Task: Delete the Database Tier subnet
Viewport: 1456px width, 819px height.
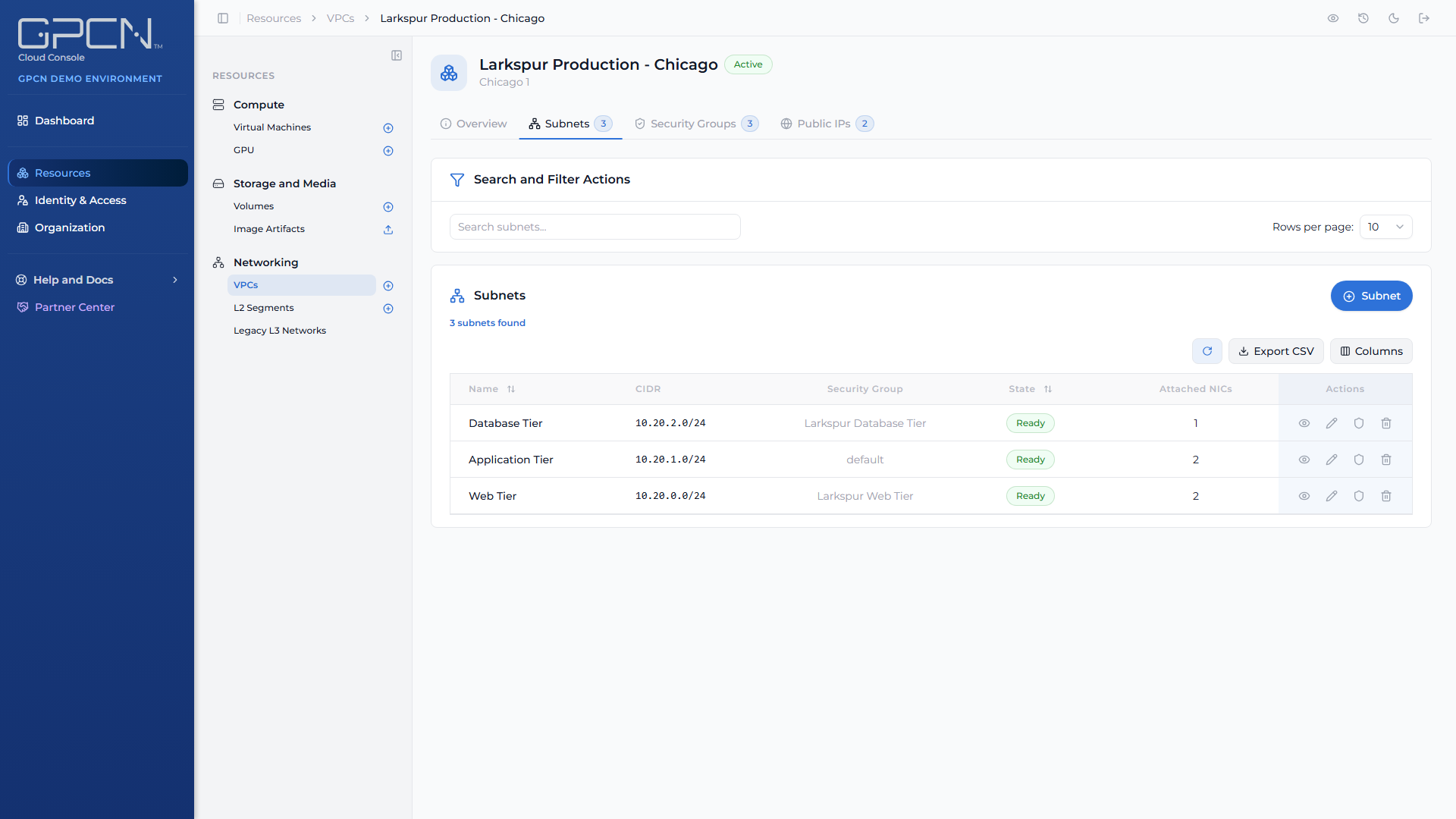Action: pyautogui.click(x=1386, y=423)
